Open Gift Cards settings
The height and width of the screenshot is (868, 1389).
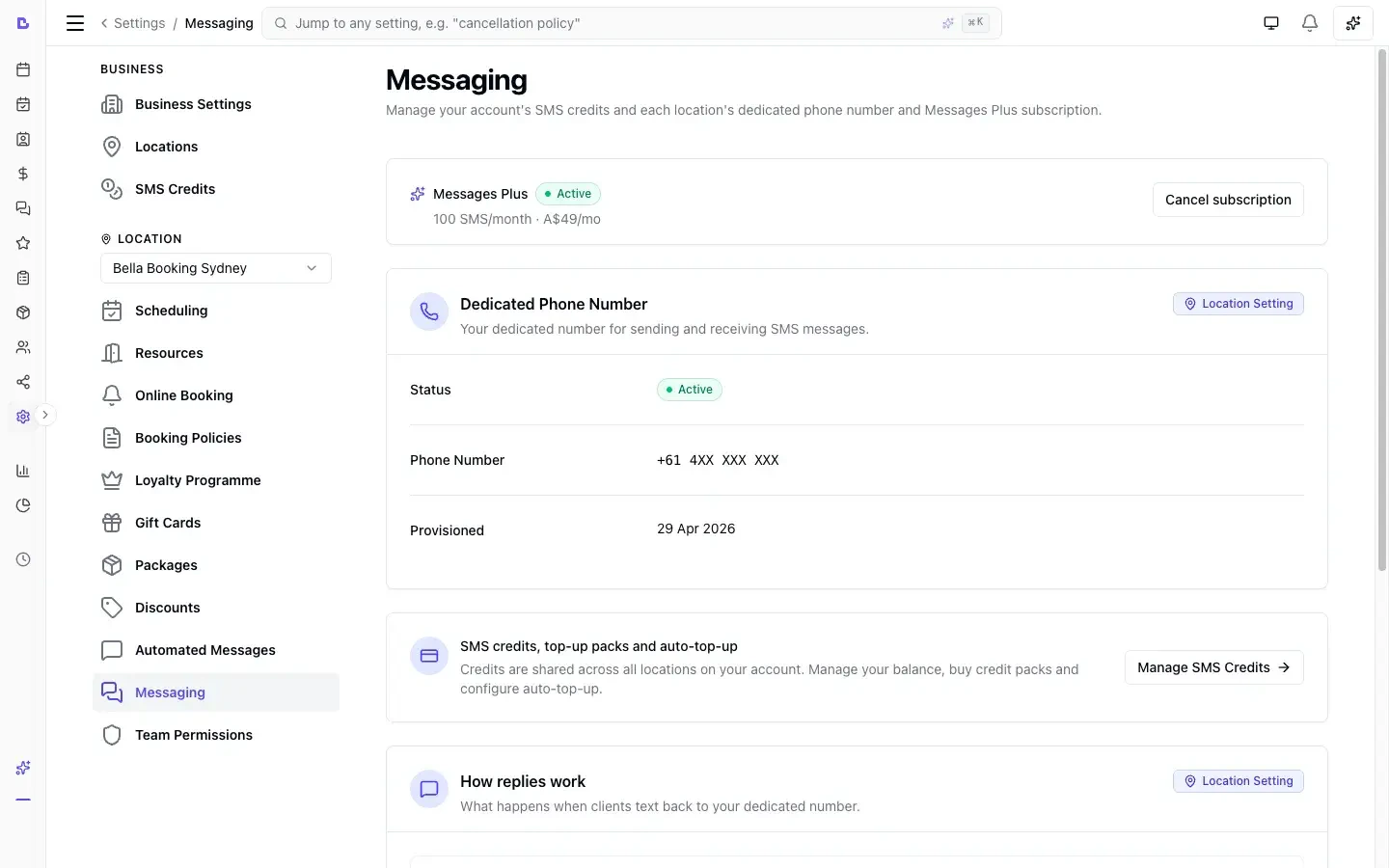216,523
